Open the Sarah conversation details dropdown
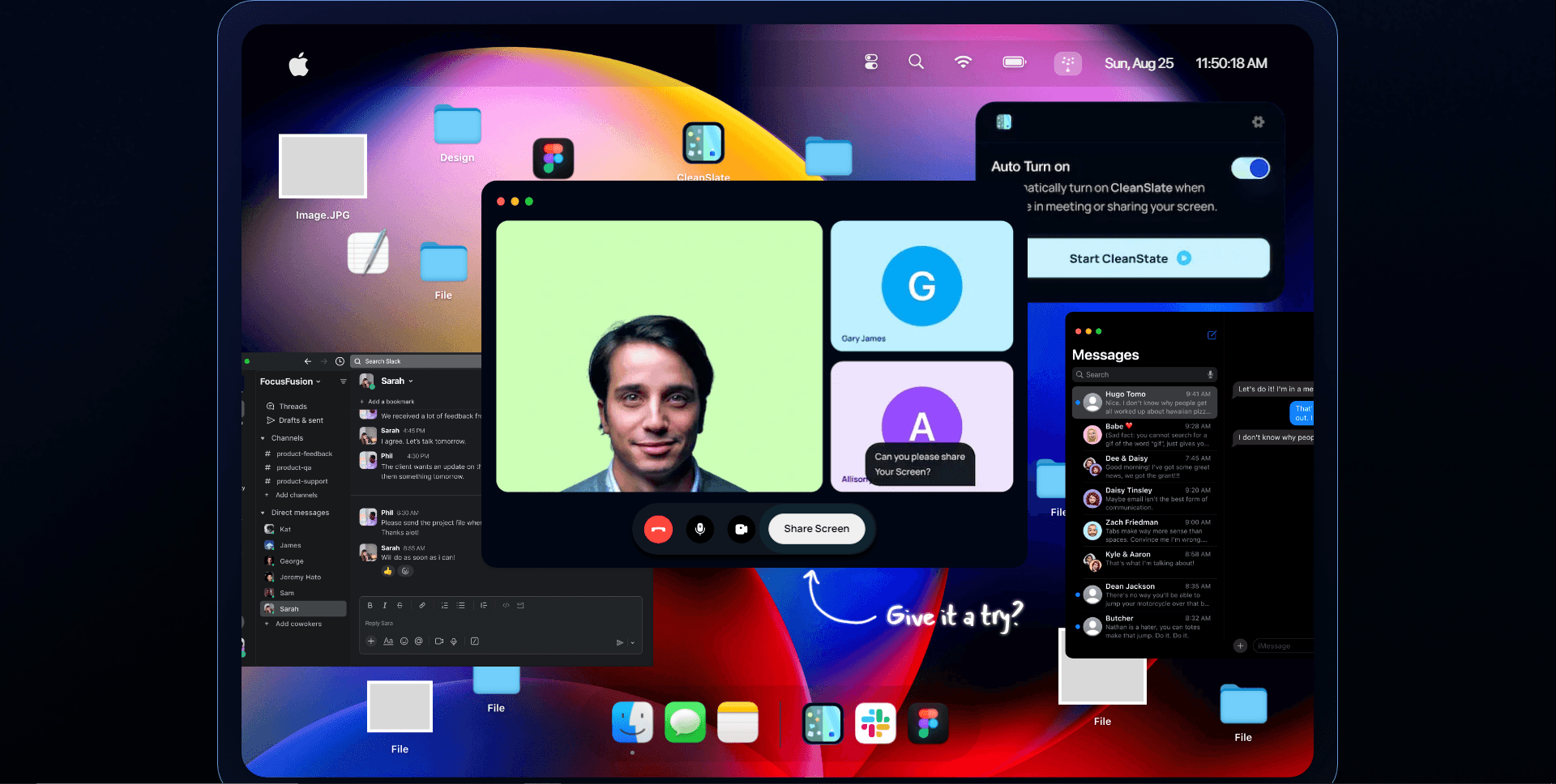The image size is (1556, 784). coord(397,381)
